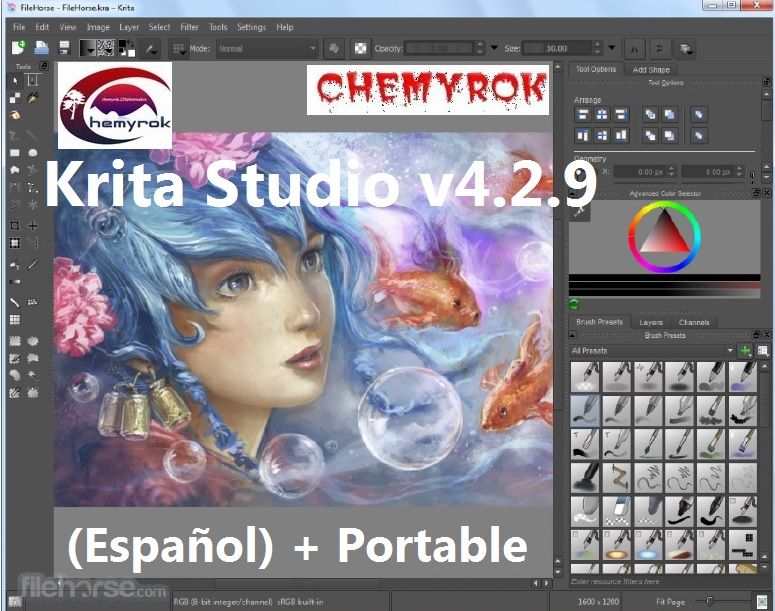The width and height of the screenshot is (775, 611).
Task: Select the Text tool in the toolbox
Action: (33, 80)
